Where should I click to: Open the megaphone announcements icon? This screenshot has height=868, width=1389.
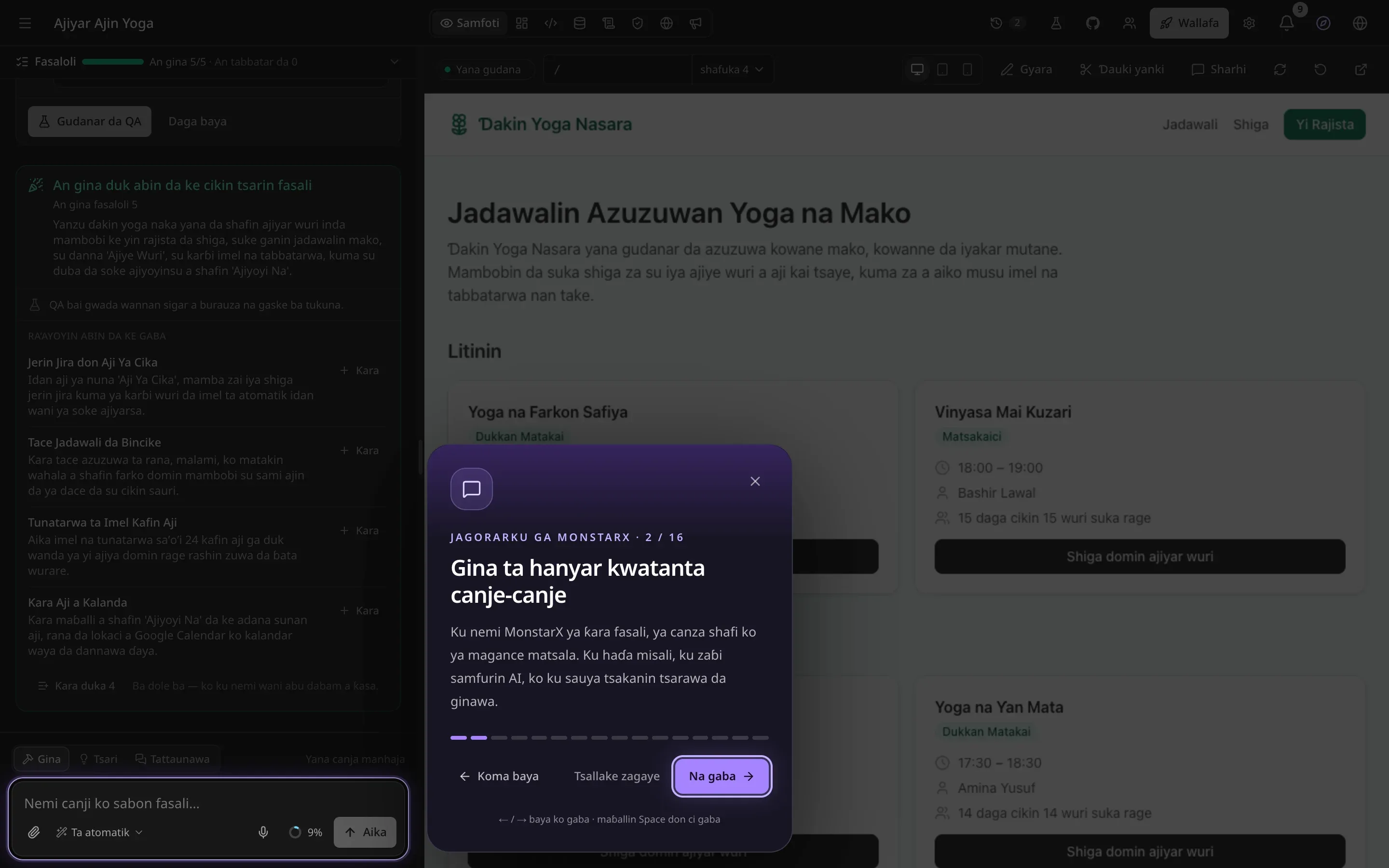point(695,23)
